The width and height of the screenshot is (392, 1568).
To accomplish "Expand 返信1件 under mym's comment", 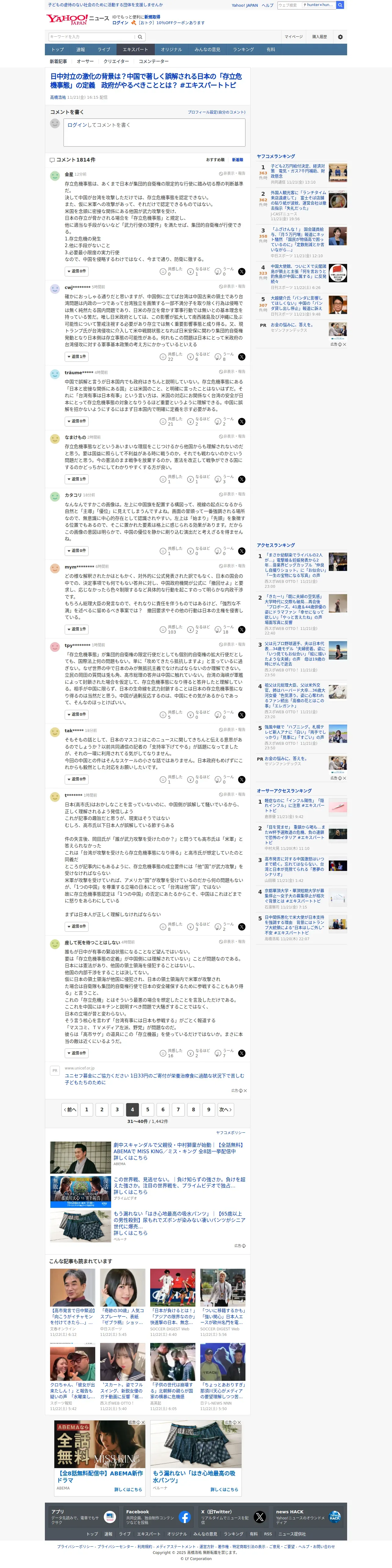I will click(x=77, y=629).
